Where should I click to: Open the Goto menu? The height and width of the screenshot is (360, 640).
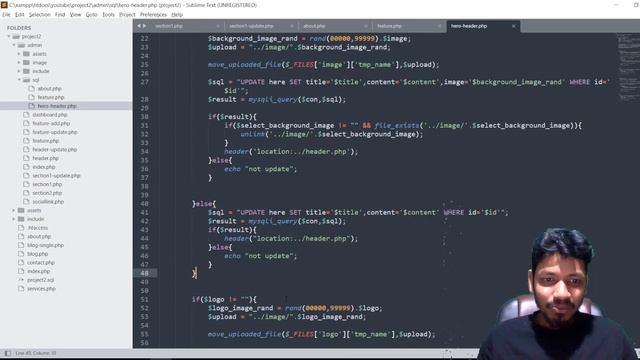point(91,14)
